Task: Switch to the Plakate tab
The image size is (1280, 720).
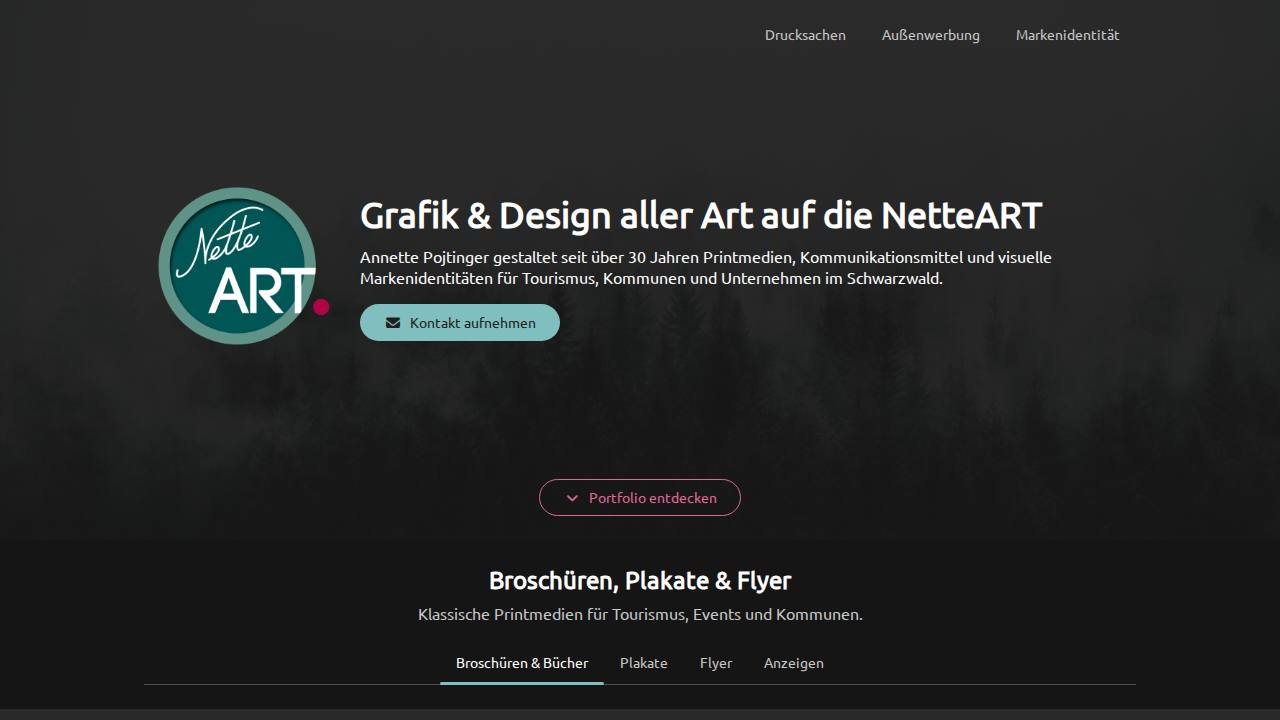Action: (x=644, y=663)
